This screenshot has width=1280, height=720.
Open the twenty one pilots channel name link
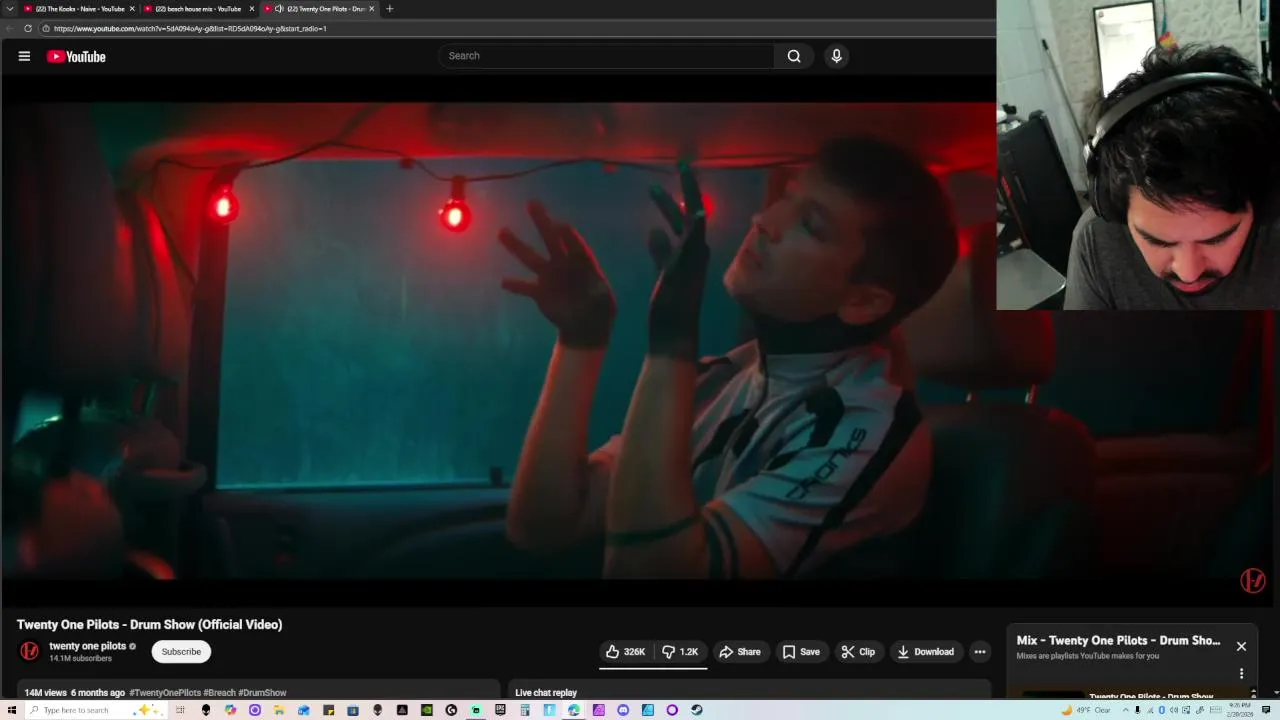click(88, 646)
